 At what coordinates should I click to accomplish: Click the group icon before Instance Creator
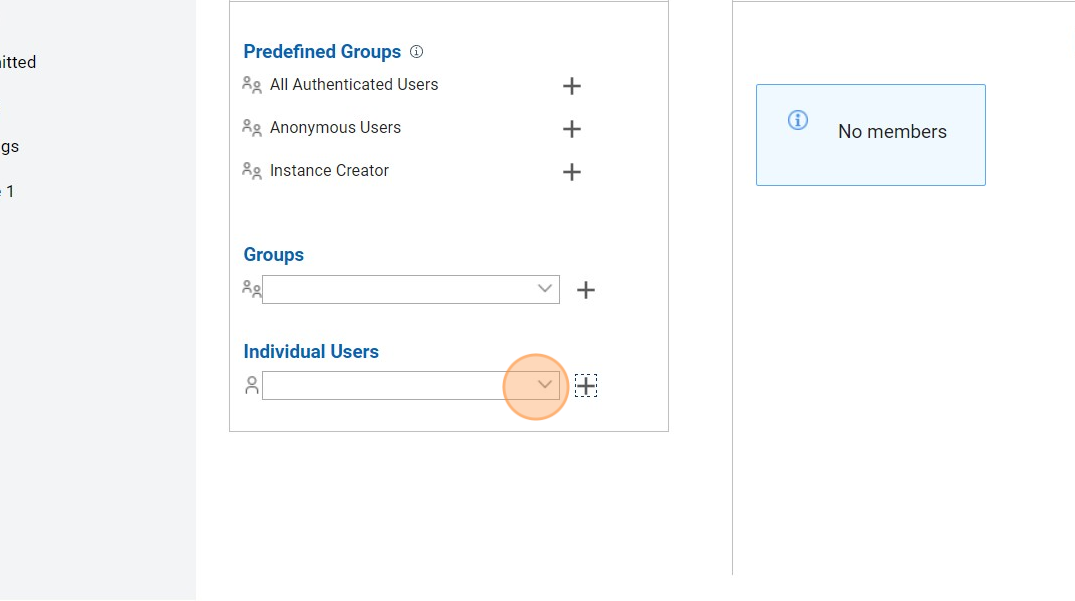[x=252, y=171]
